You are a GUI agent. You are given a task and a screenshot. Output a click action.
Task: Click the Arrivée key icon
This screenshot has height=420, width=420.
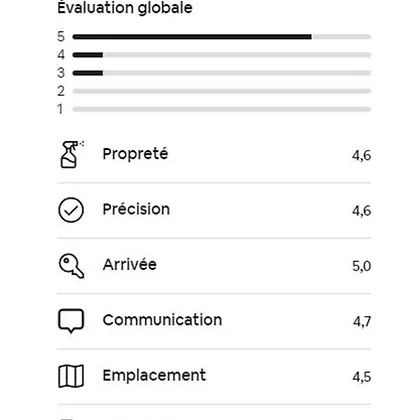click(x=71, y=266)
